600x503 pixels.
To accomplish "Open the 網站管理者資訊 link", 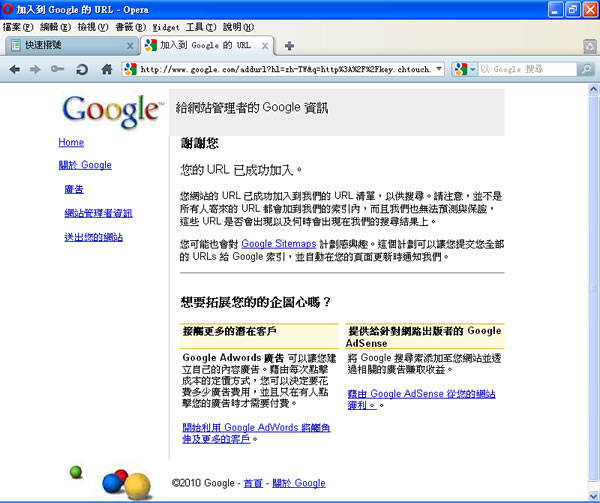I will coord(98,213).
